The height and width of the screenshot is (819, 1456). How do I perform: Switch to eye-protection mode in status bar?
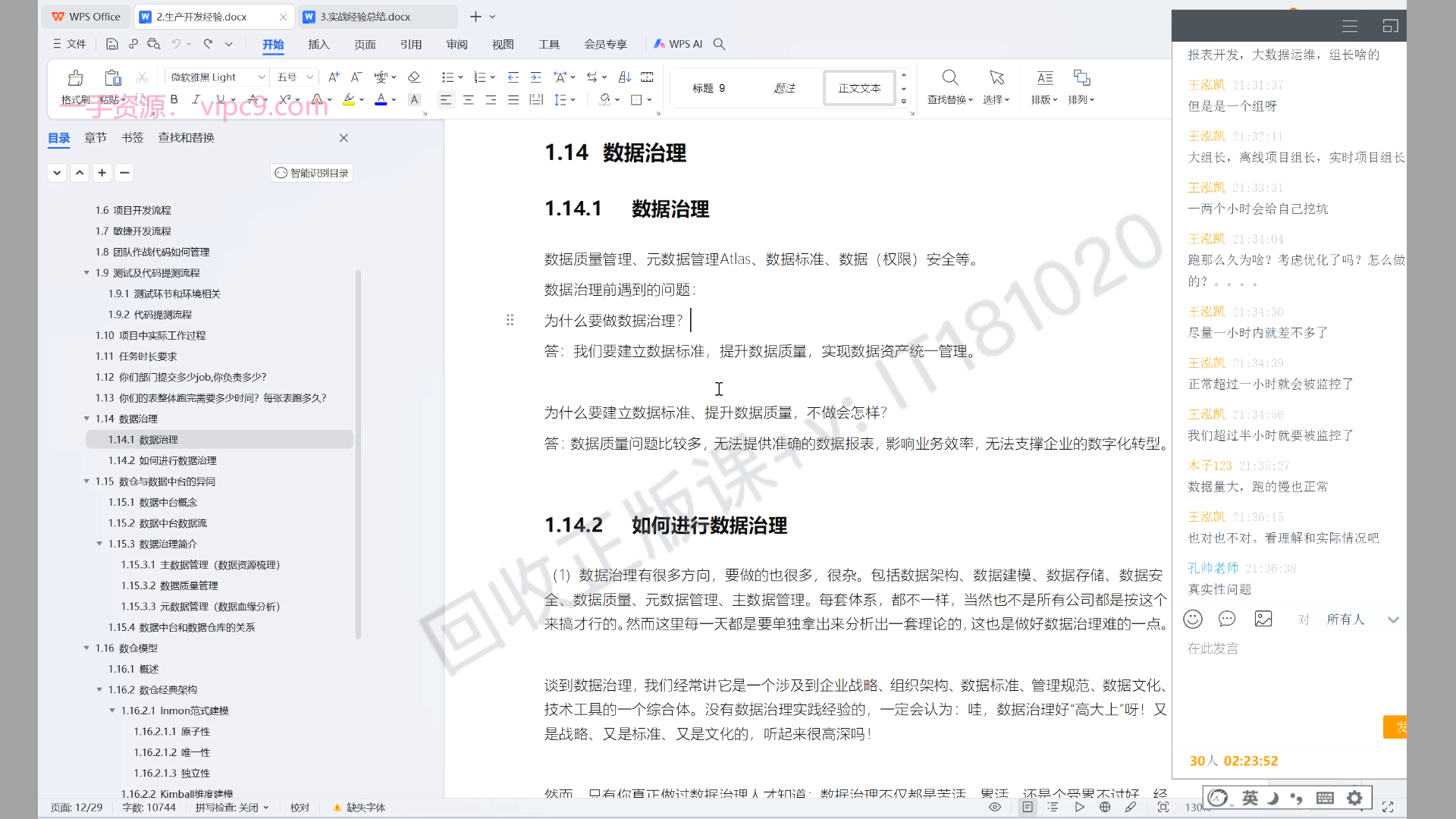995,807
